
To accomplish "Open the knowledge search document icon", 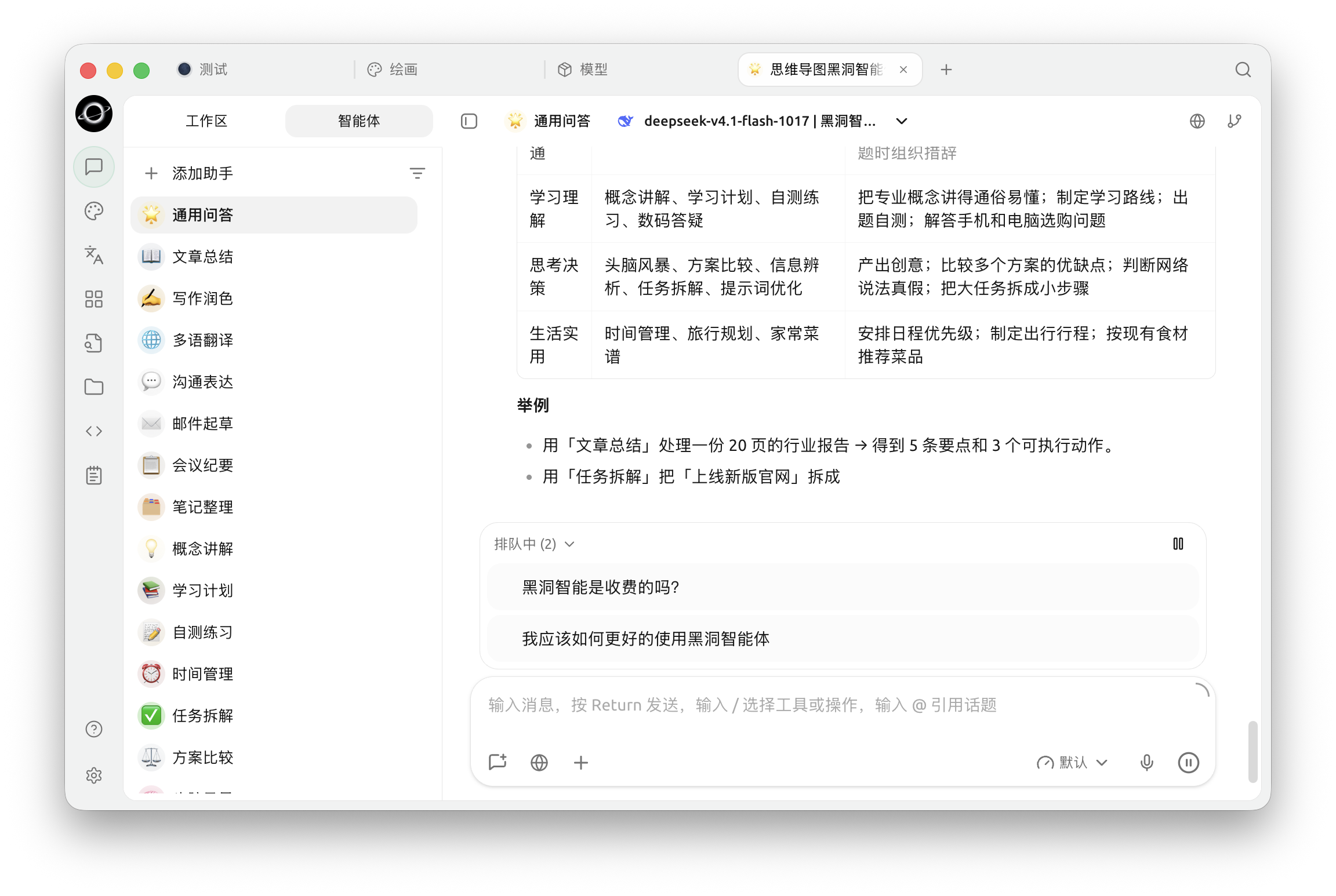I will [94, 343].
